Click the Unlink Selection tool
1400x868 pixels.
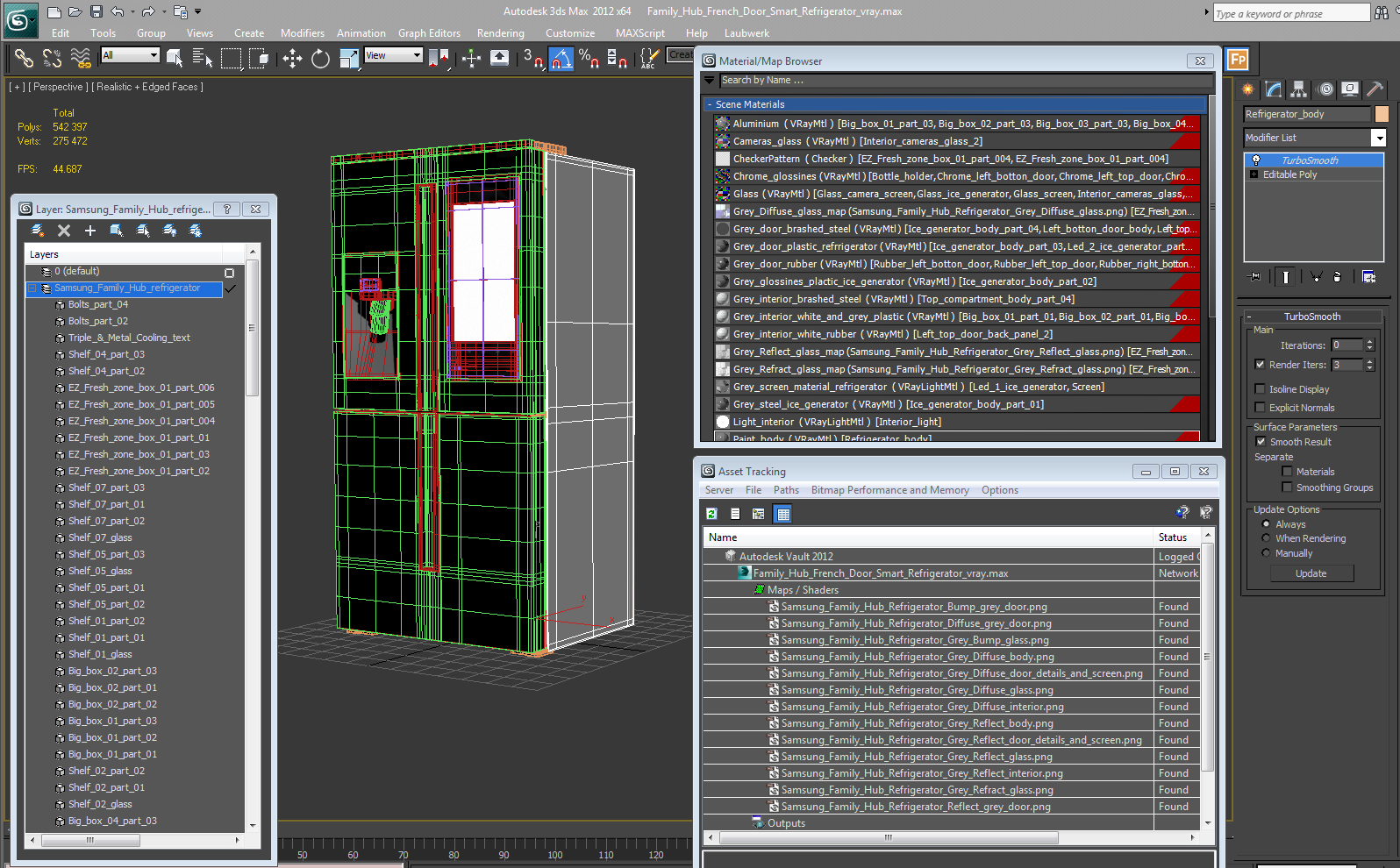[53, 59]
